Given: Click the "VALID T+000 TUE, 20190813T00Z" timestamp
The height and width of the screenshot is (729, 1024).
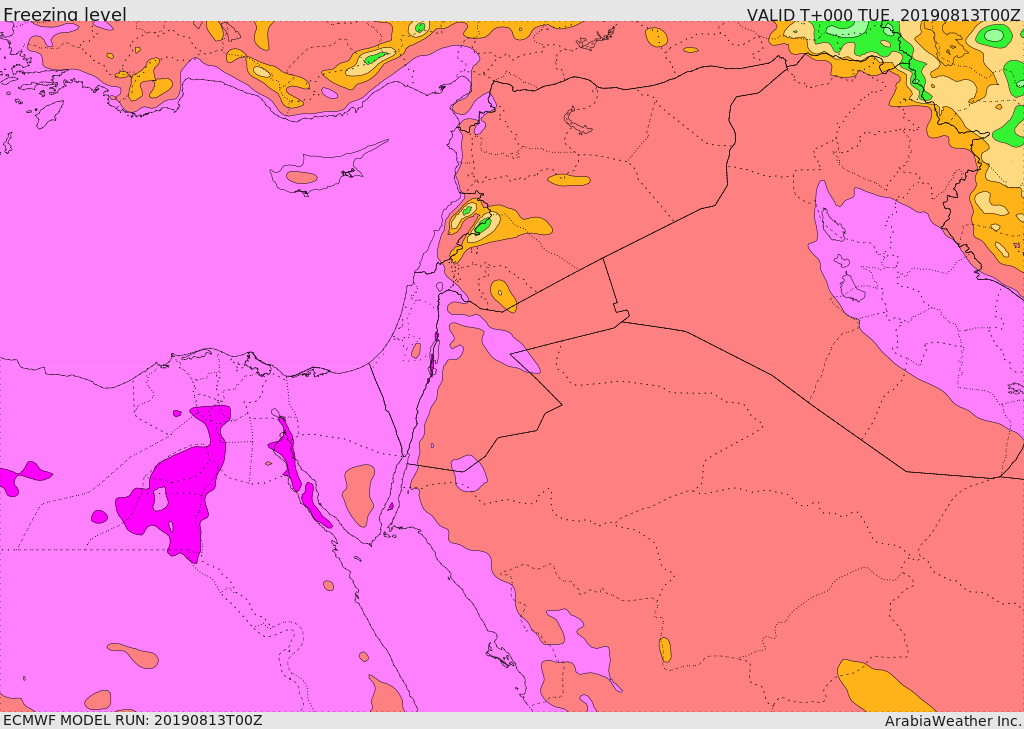Looking at the screenshot, I should tap(884, 14).
